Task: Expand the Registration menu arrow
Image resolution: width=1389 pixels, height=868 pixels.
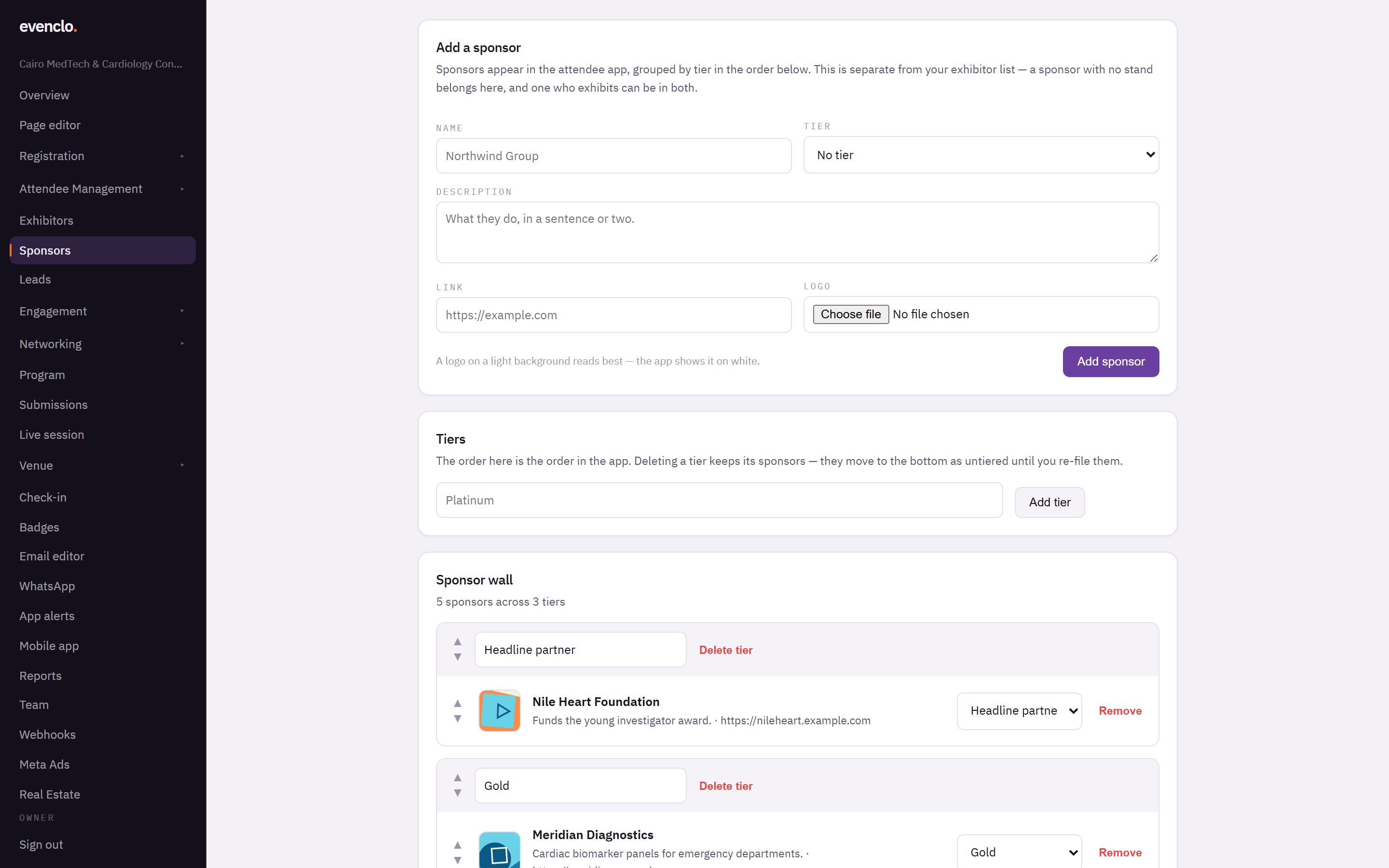Action: click(x=182, y=156)
